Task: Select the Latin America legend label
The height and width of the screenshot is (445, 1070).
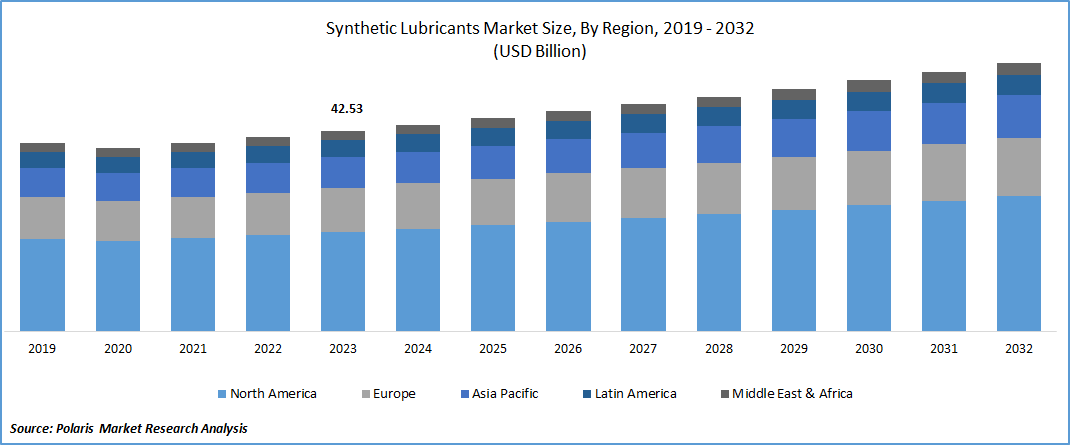Action: [635, 394]
